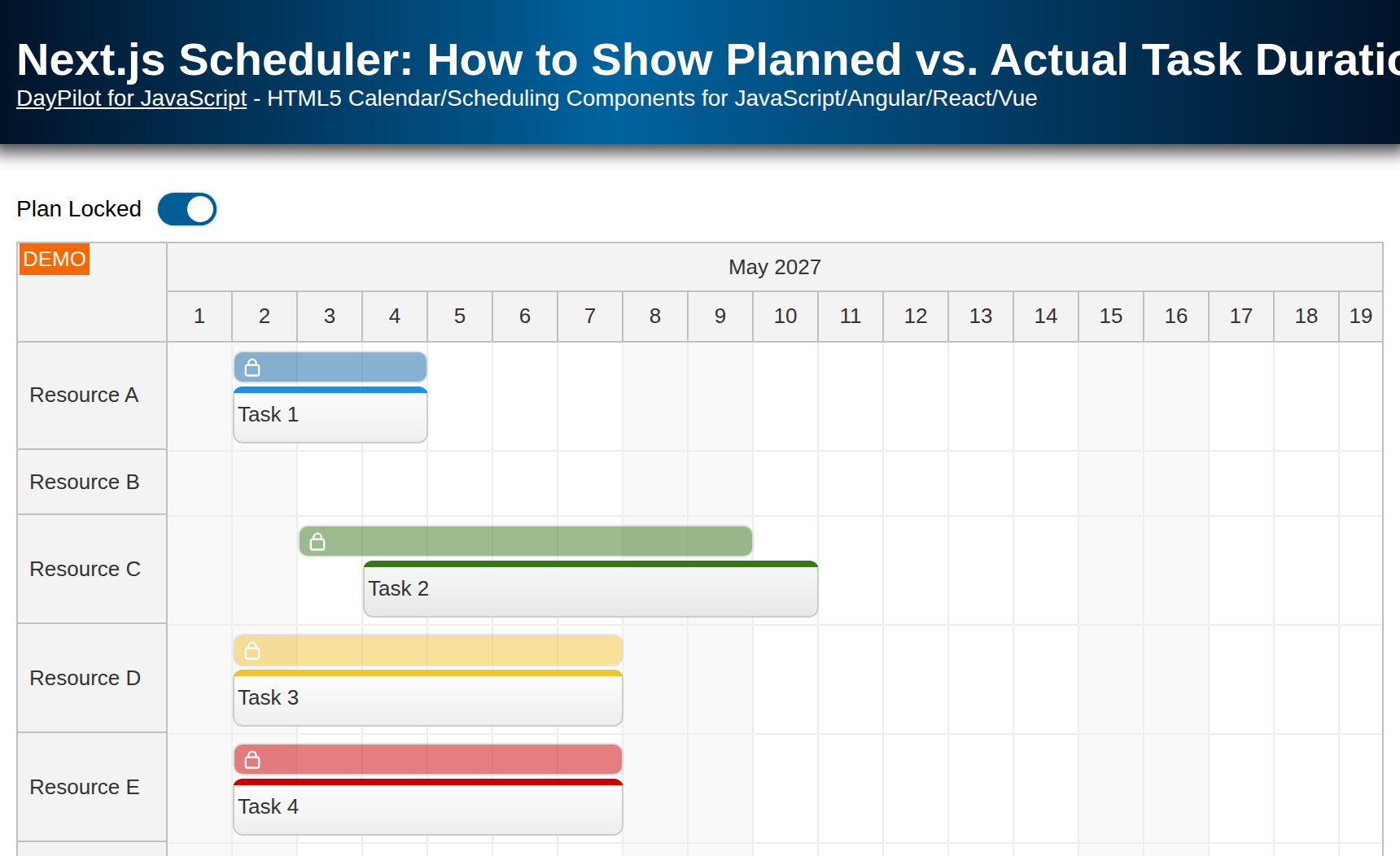This screenshot has height=856, width=1400.
Task: Click day 15 in the timeline header
Action: 1111,317
